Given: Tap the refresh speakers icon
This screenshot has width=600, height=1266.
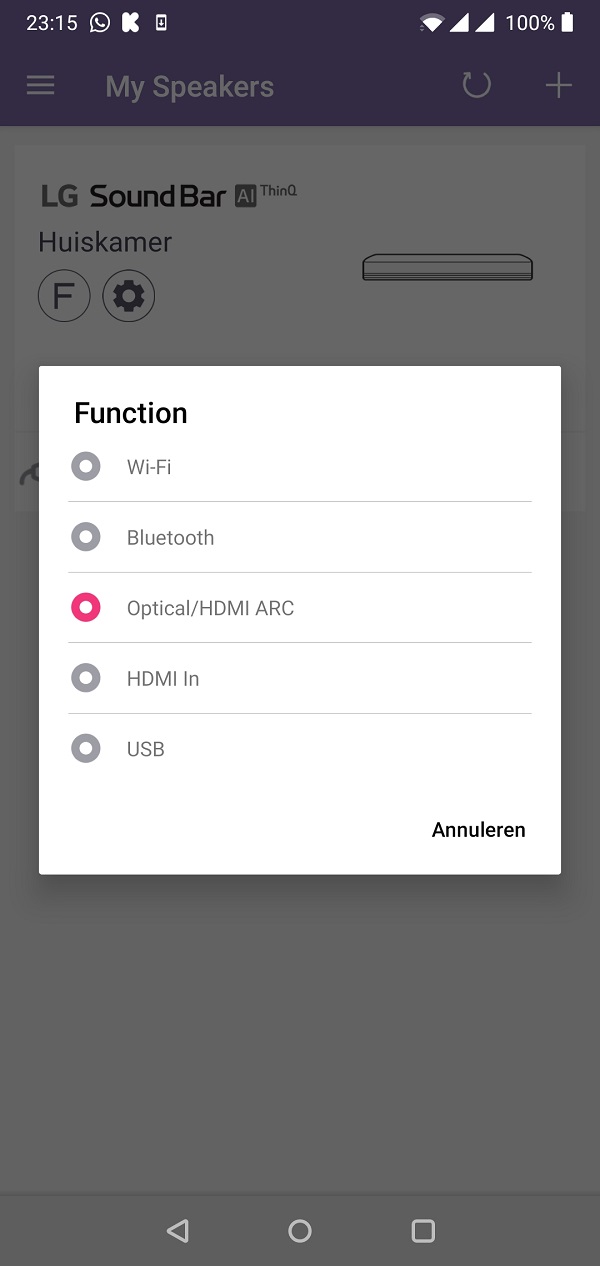Looking at the screenshot, I should tap(477, 85).
